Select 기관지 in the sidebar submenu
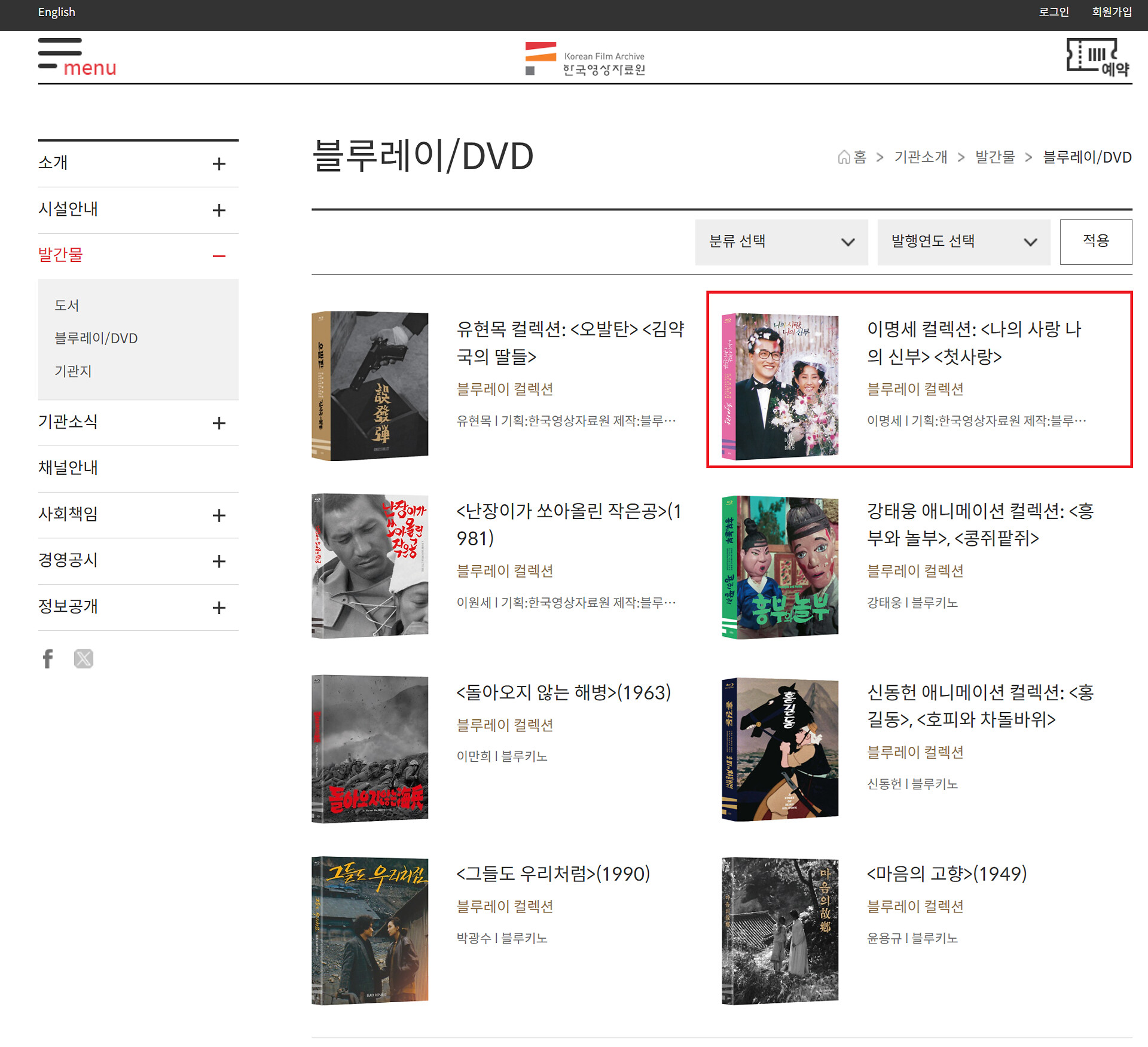The image size is (1148, 1047). tap(73, 371)
